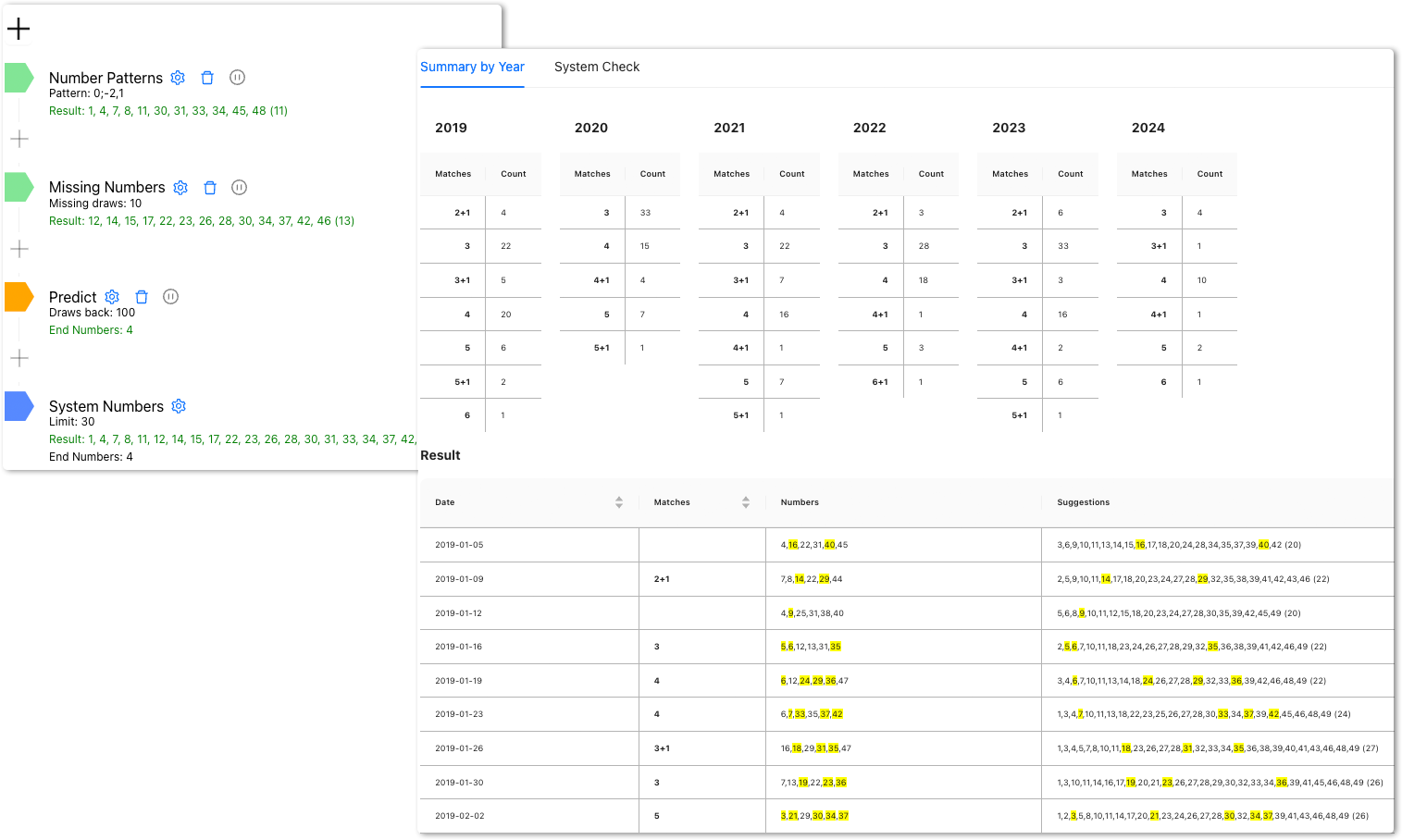Image resolution: width=1402 pixels, height=840 pixels.
Task: Click the orange Predict node marker
Action: [x=19, y=297]
